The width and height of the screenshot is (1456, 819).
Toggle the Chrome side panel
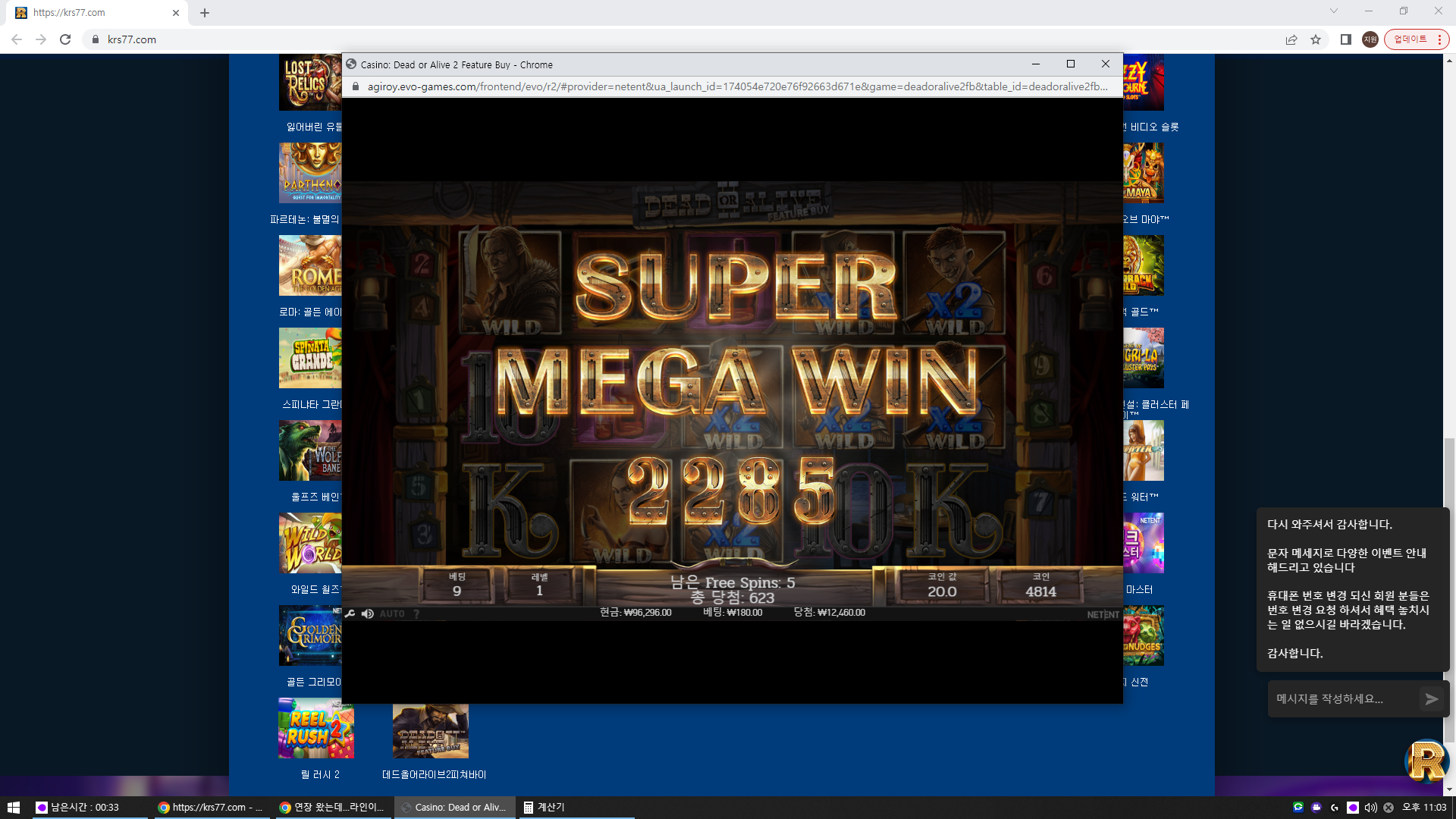coord(1346,39)
